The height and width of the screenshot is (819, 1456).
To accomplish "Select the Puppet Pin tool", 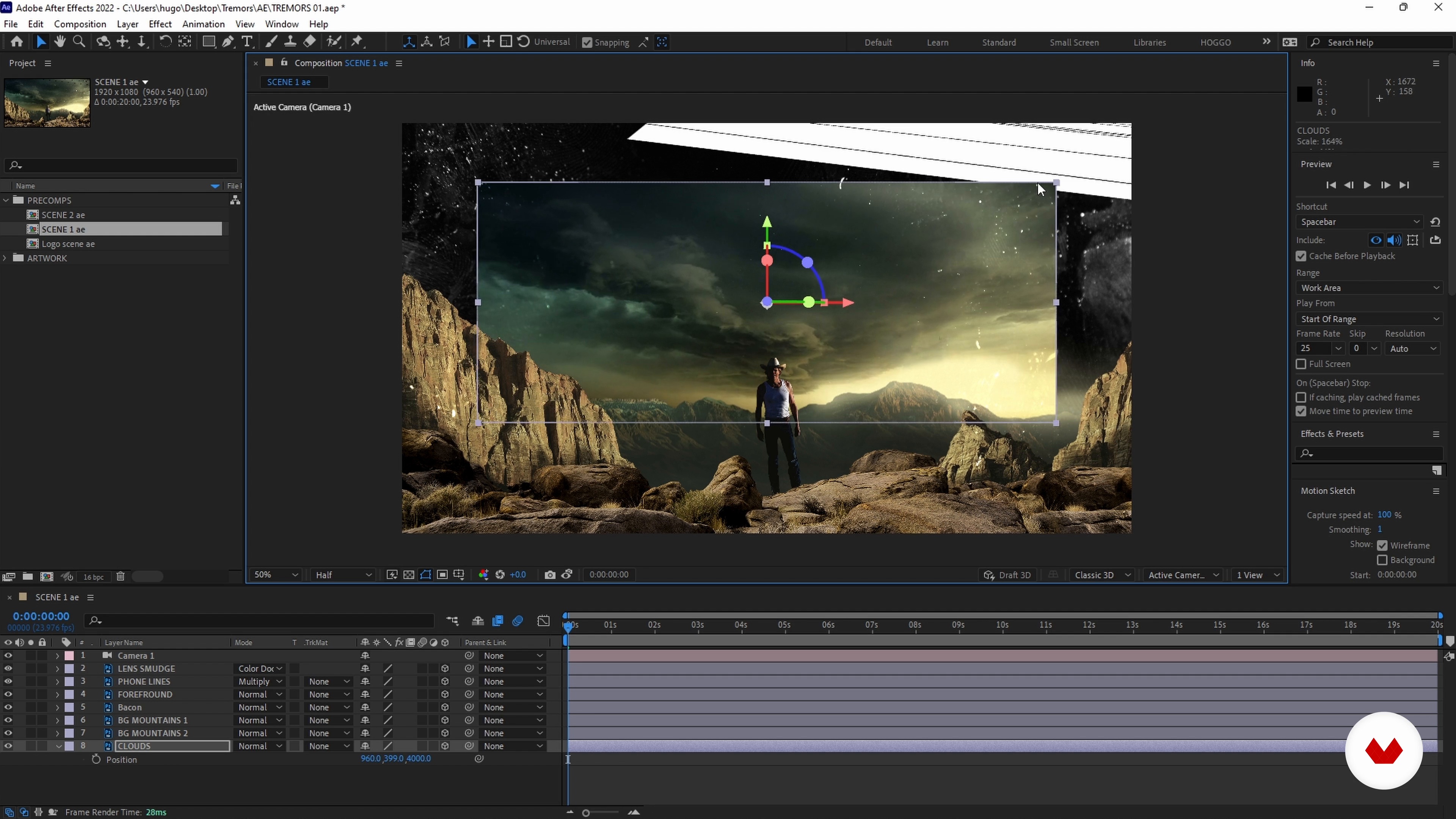I will [357, 41].
